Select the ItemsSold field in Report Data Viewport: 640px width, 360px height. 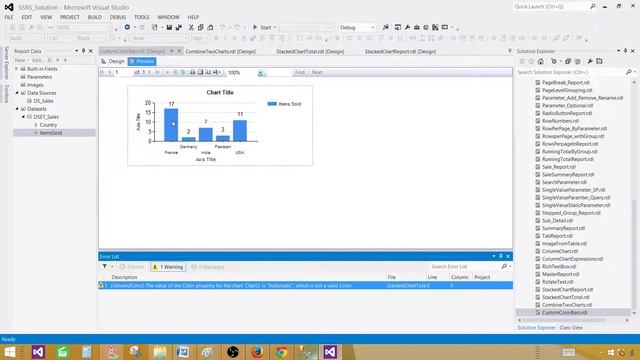(x=51, y=133)
